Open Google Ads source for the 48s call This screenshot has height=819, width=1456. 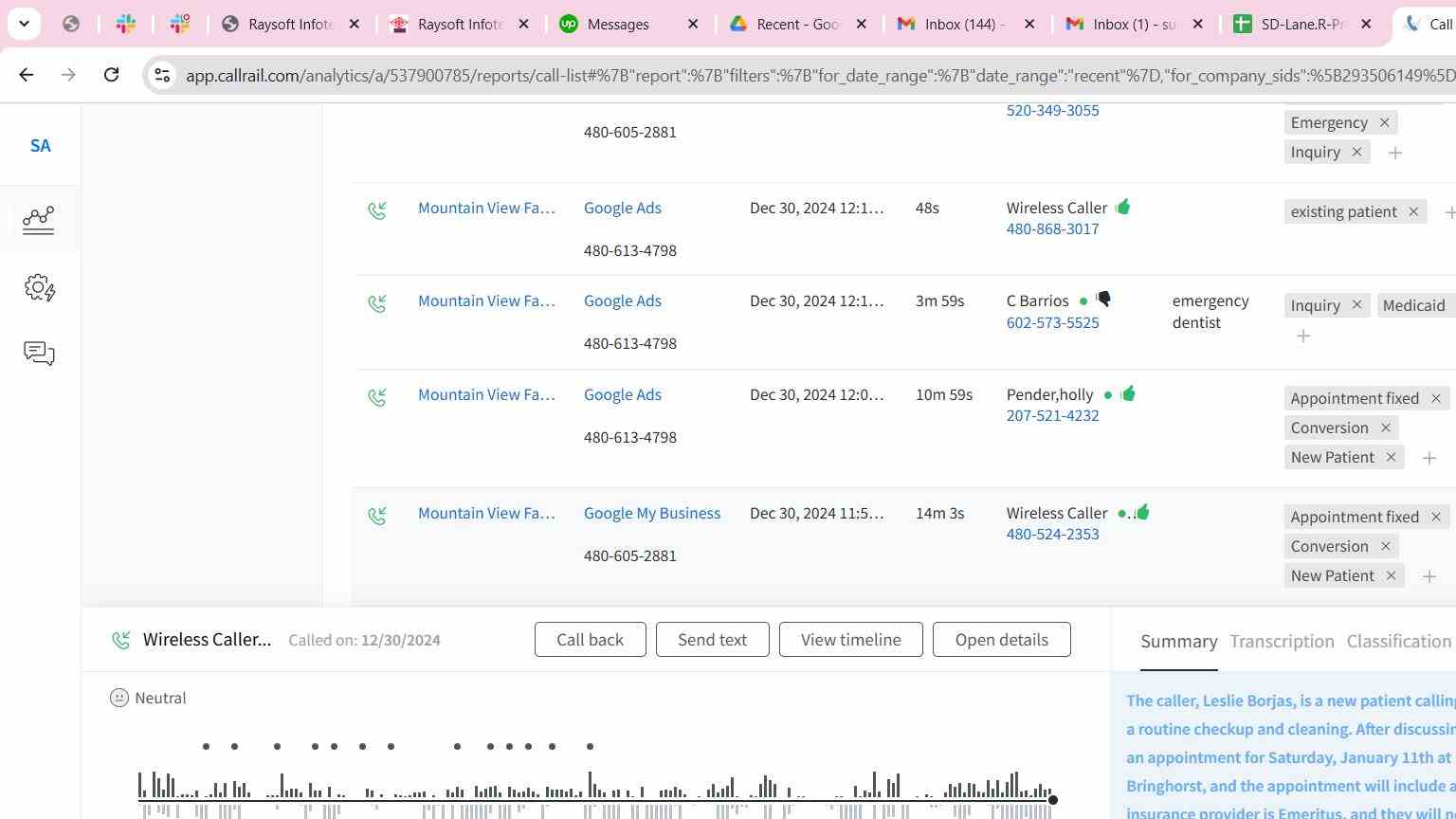tap(623, 208)
